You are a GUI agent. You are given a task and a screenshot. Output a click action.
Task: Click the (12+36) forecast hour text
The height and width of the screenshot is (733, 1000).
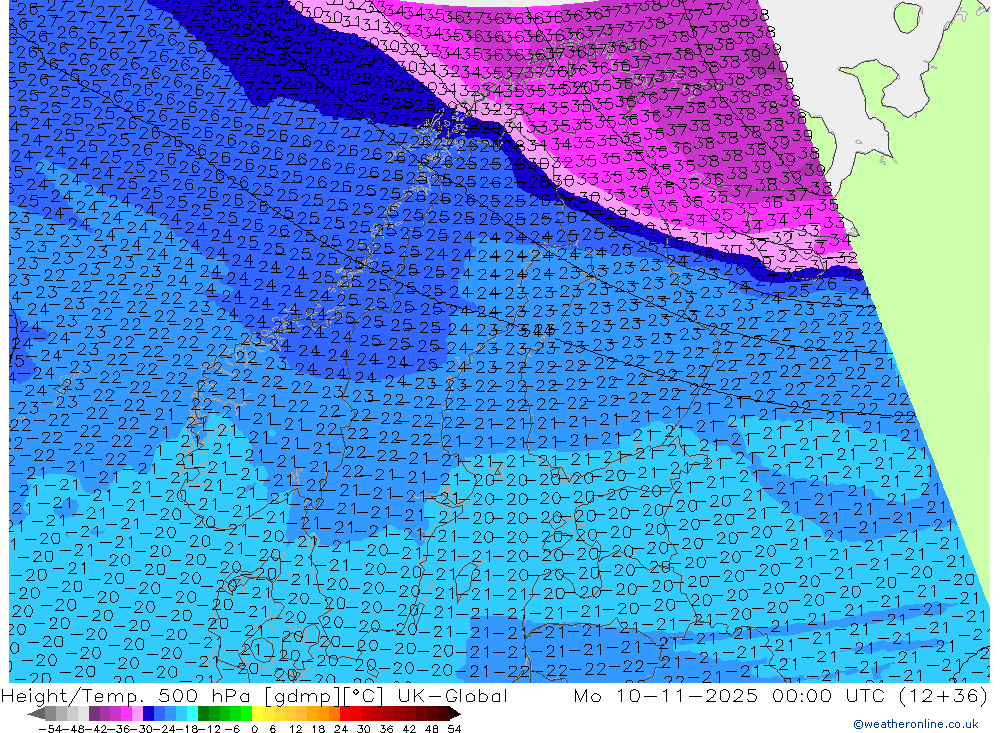tap(942, 695)
